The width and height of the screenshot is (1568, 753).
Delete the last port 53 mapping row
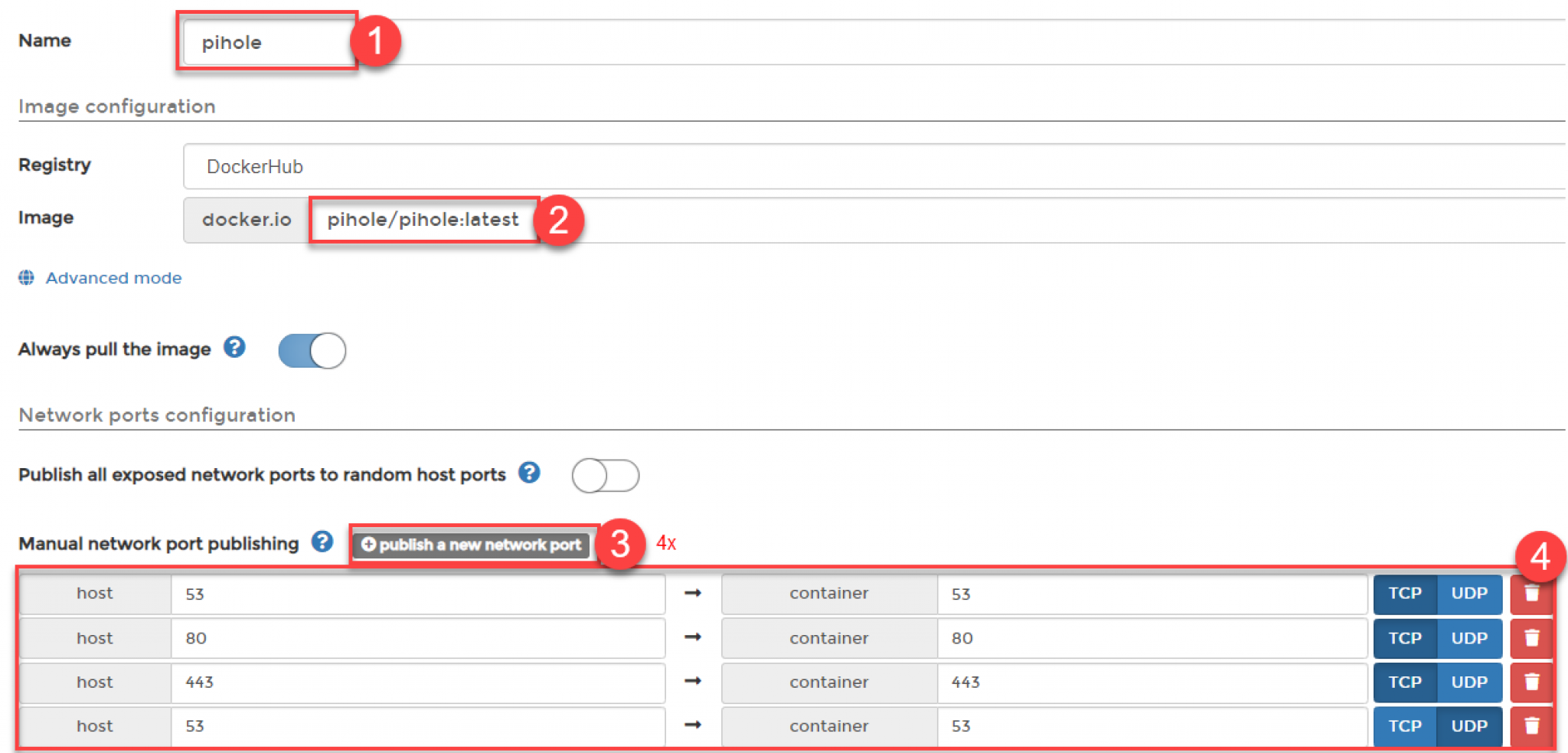pos(1531,726)
